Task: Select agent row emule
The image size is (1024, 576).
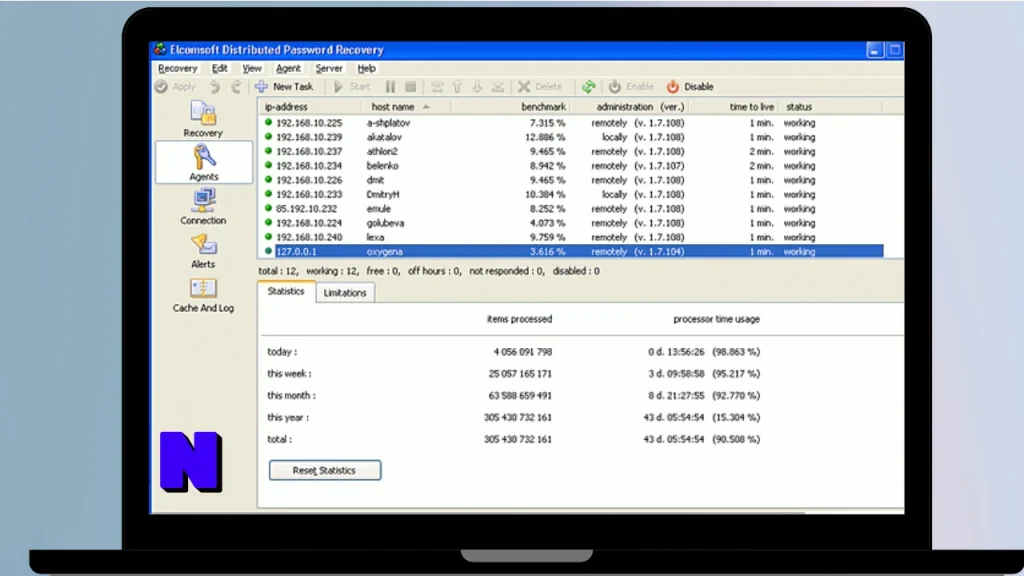Action: coord(571,209)
